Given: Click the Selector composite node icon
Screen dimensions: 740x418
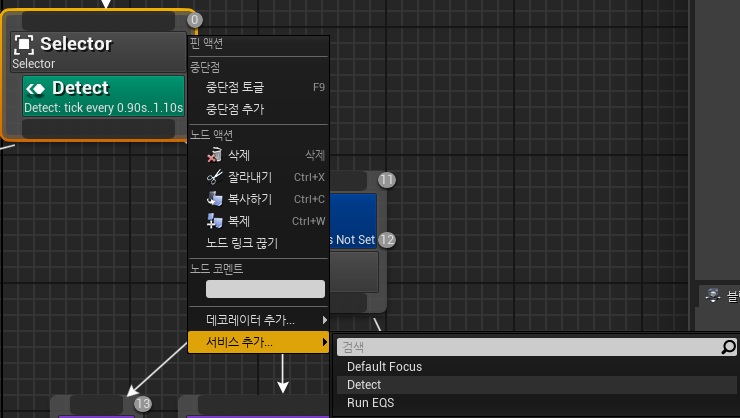Looking at the screenshot, I should [24, 44].
